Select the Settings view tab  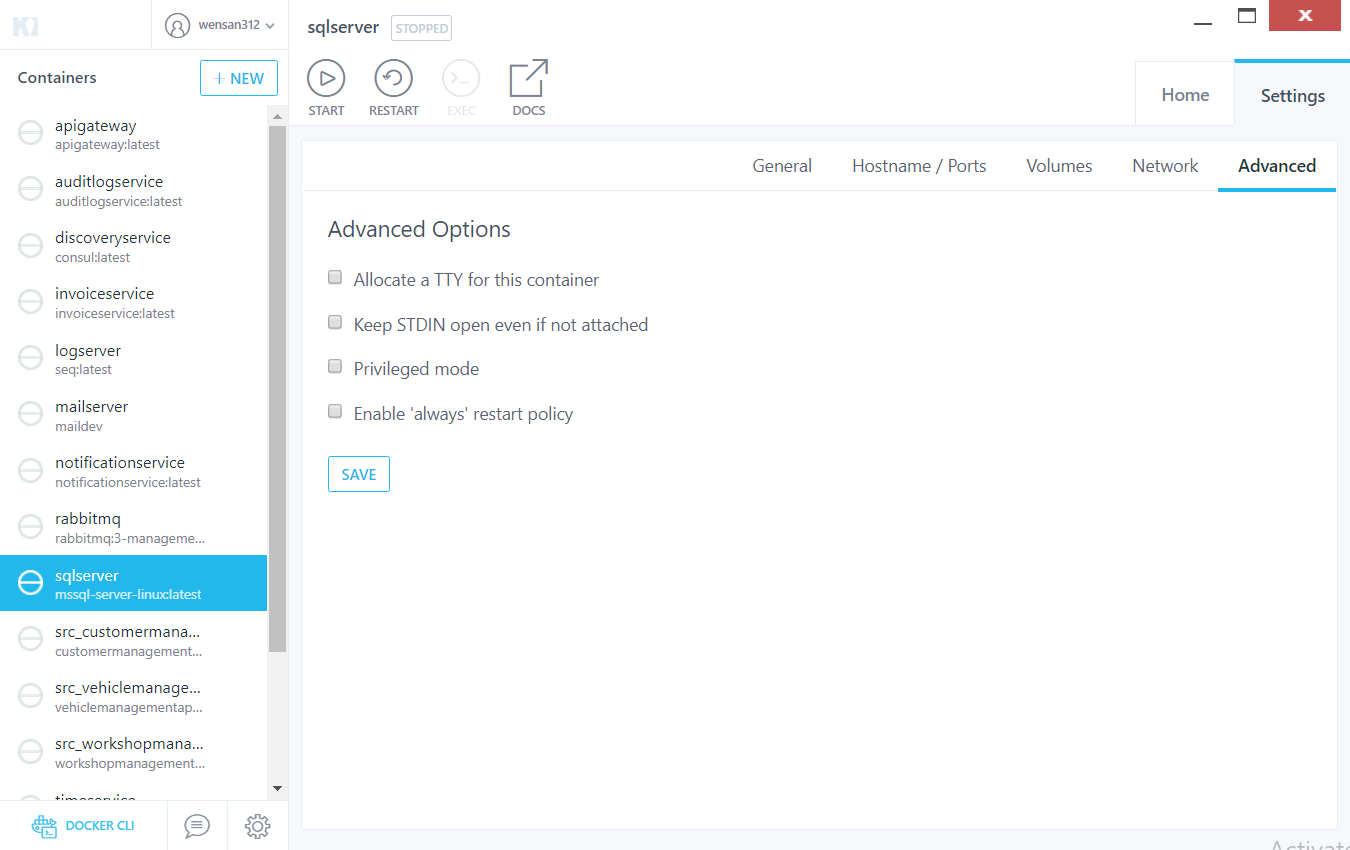tap(1292, 94)
